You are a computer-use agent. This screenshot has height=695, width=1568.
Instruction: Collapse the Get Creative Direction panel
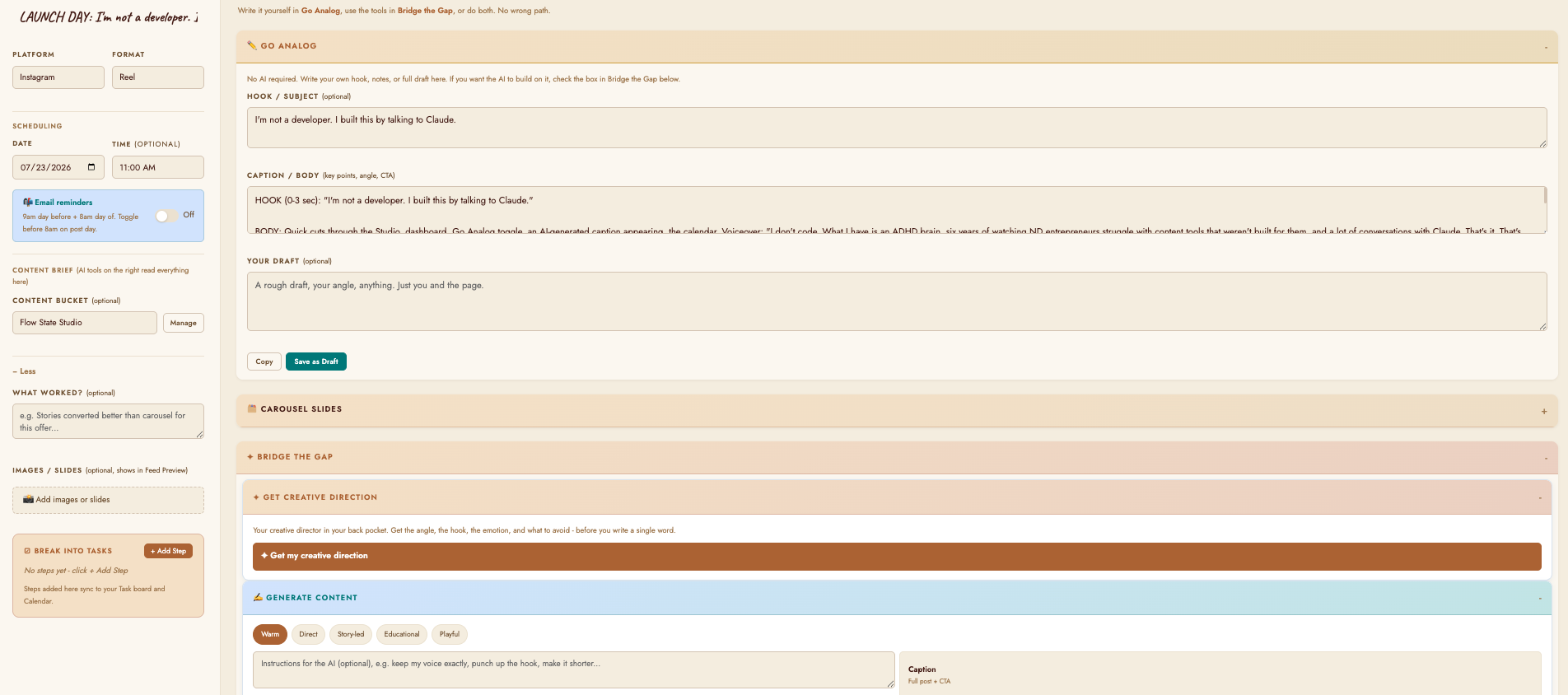pos(1540,498)
